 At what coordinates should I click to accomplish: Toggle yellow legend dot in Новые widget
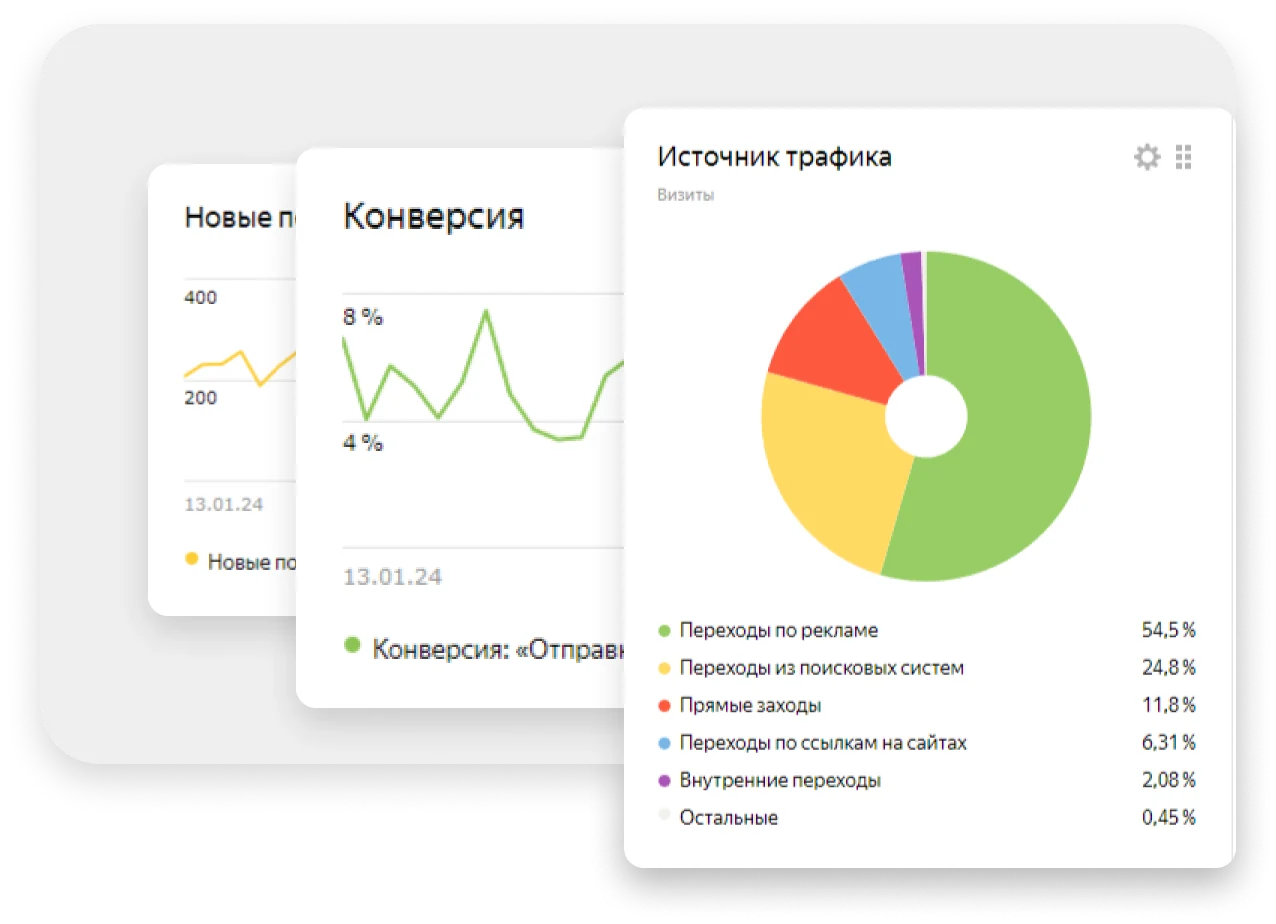(192, 559)
